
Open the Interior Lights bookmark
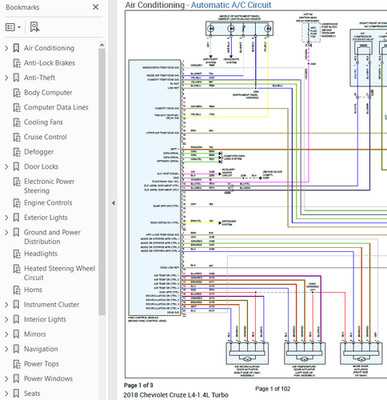[45, 319]
